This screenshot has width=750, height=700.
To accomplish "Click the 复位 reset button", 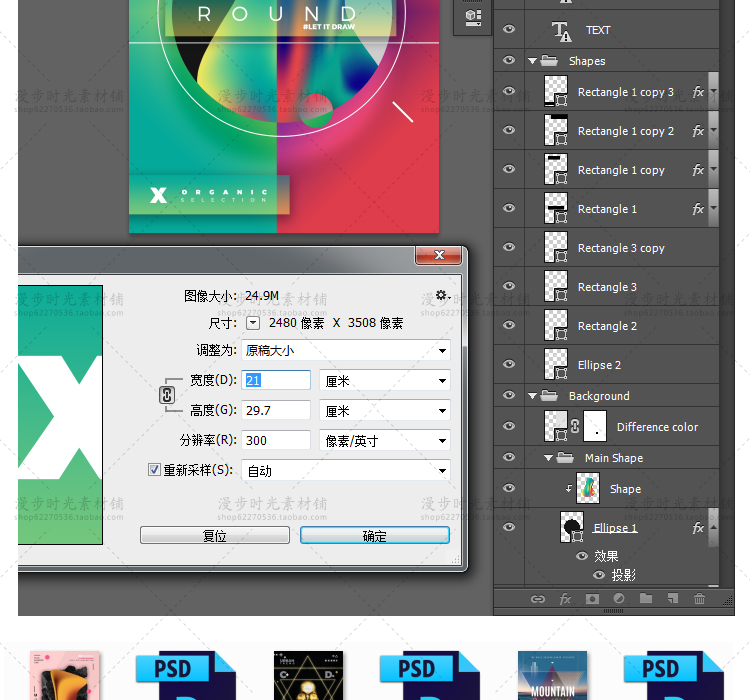I will click(215, 536).
